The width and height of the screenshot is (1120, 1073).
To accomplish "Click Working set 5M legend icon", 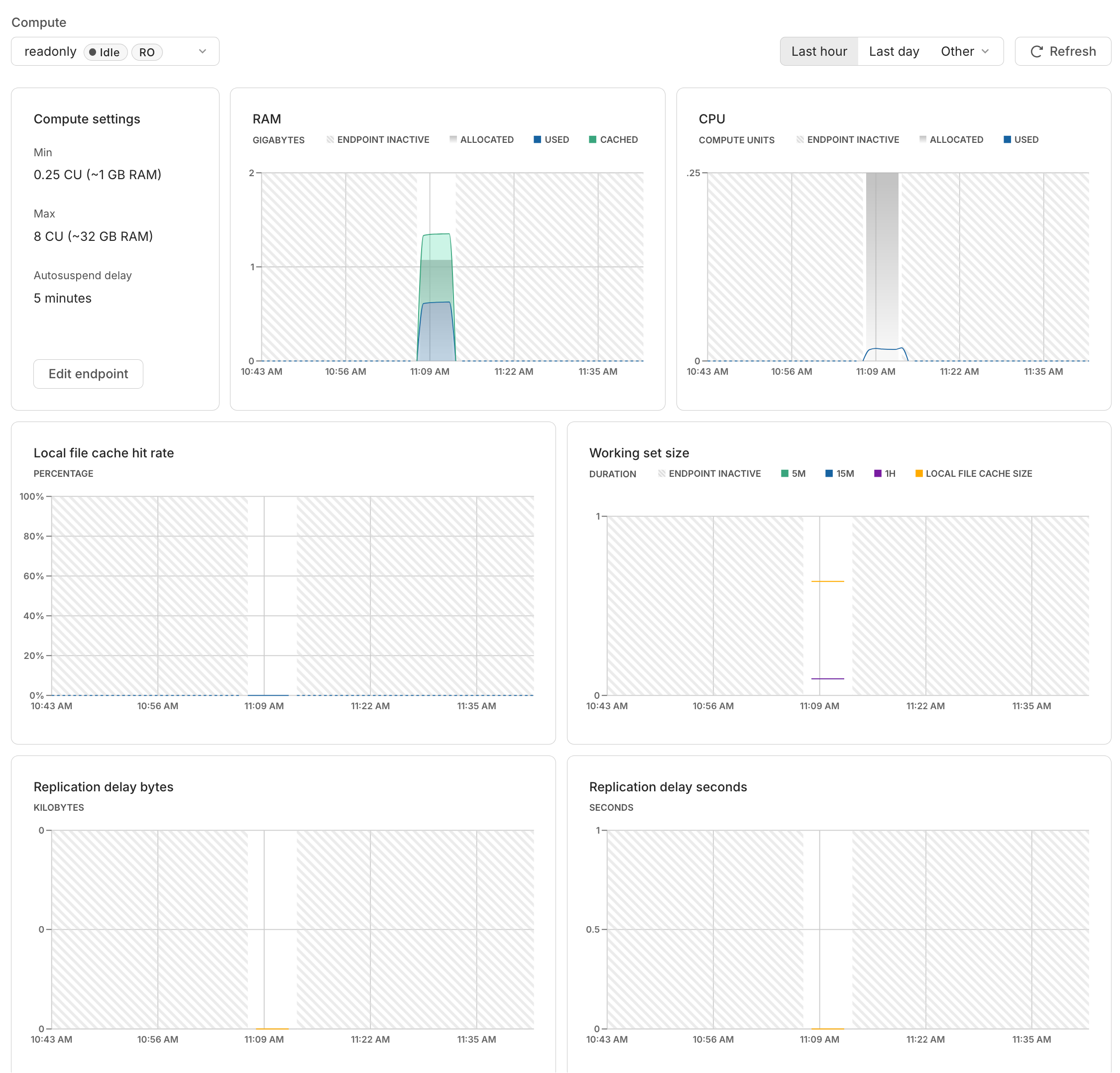I will tap(784, 473).
